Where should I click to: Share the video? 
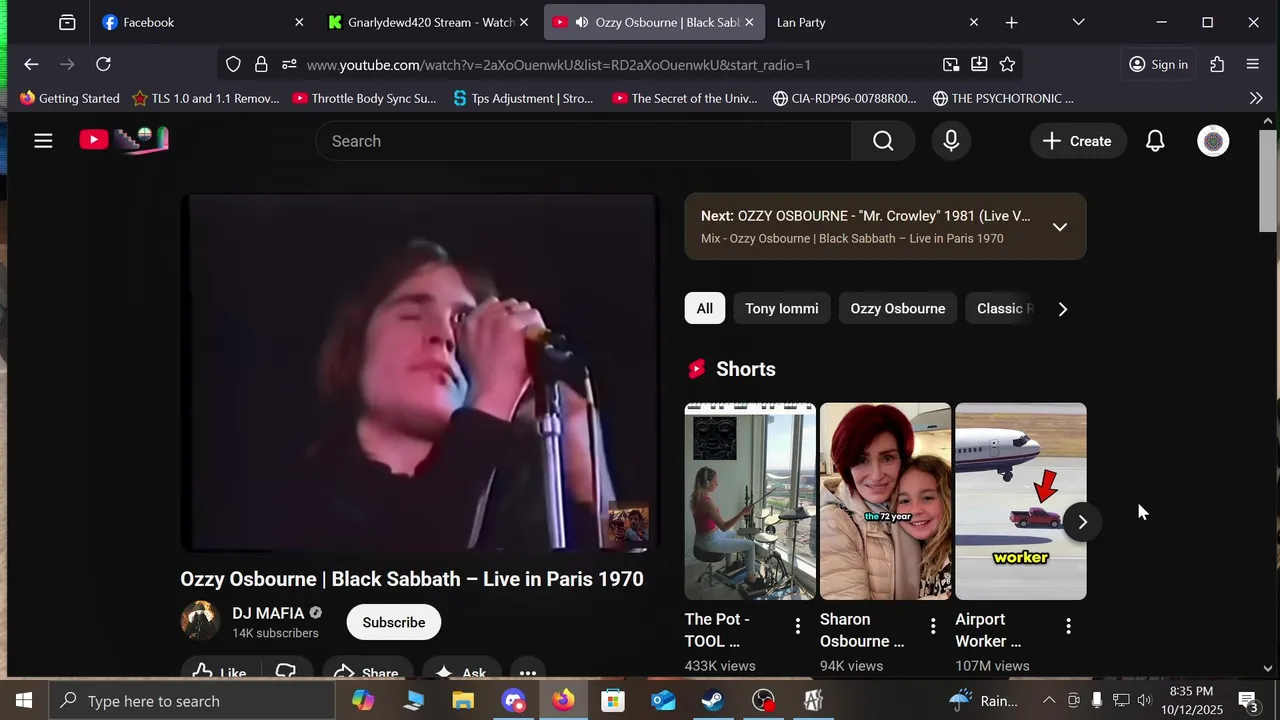[366, 672]
